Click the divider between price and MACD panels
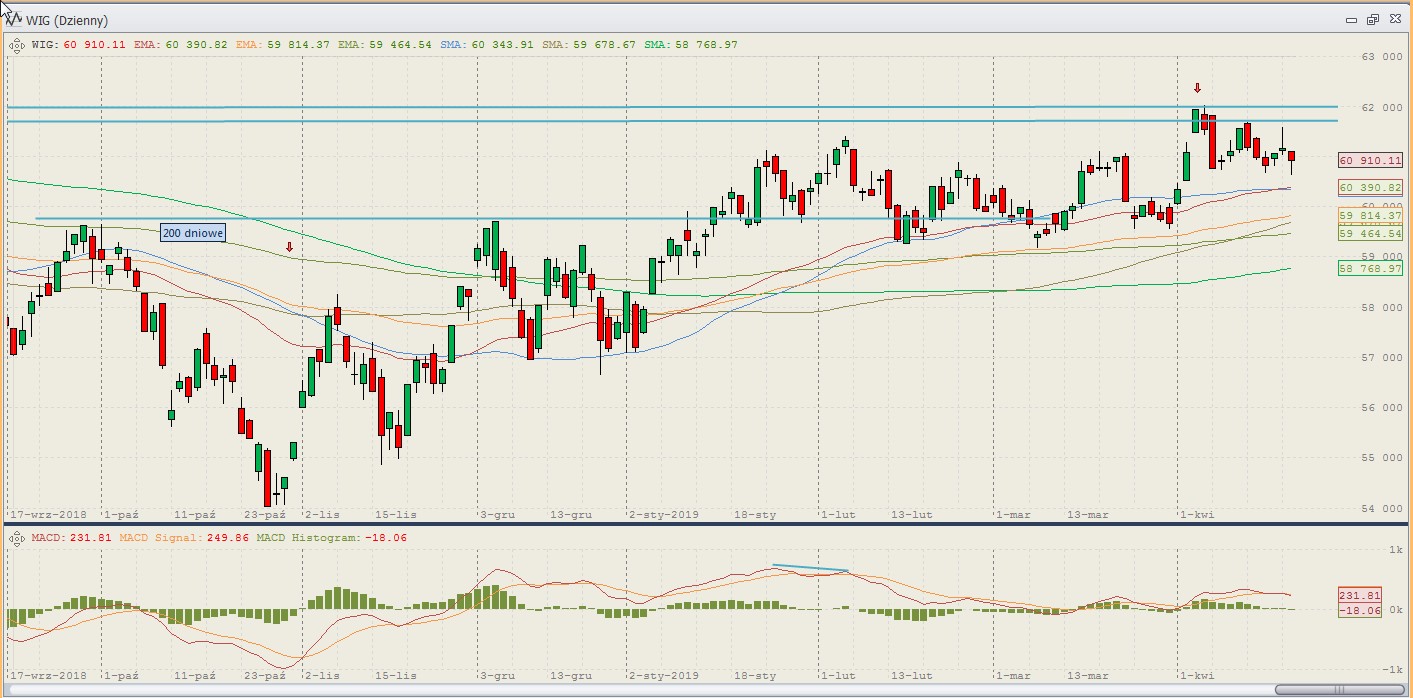The height and width of the screenshot is (698, 1413). pos(700,523)
